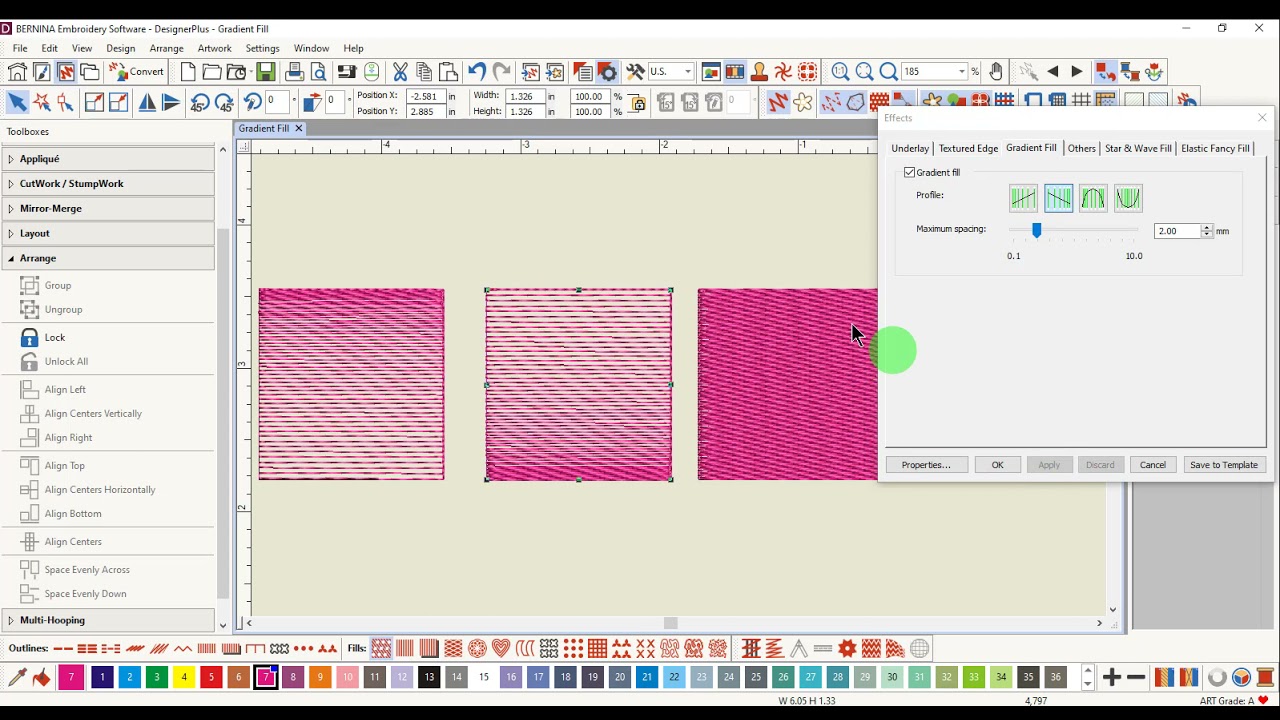Open the zoom percentage dropdown
Screen dimensions: 1280x720
point(962,72)
